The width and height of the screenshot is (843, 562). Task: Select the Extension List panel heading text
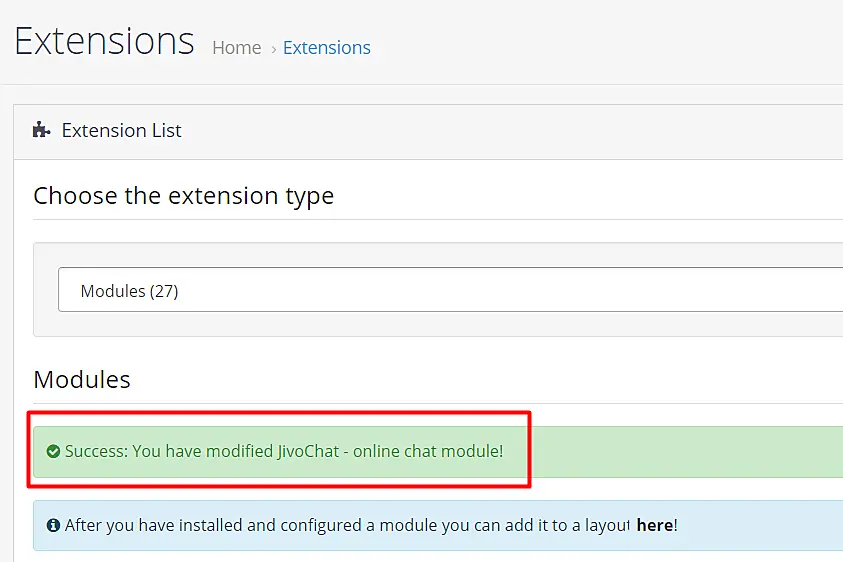pyautogui.click(x=121, y=130)
